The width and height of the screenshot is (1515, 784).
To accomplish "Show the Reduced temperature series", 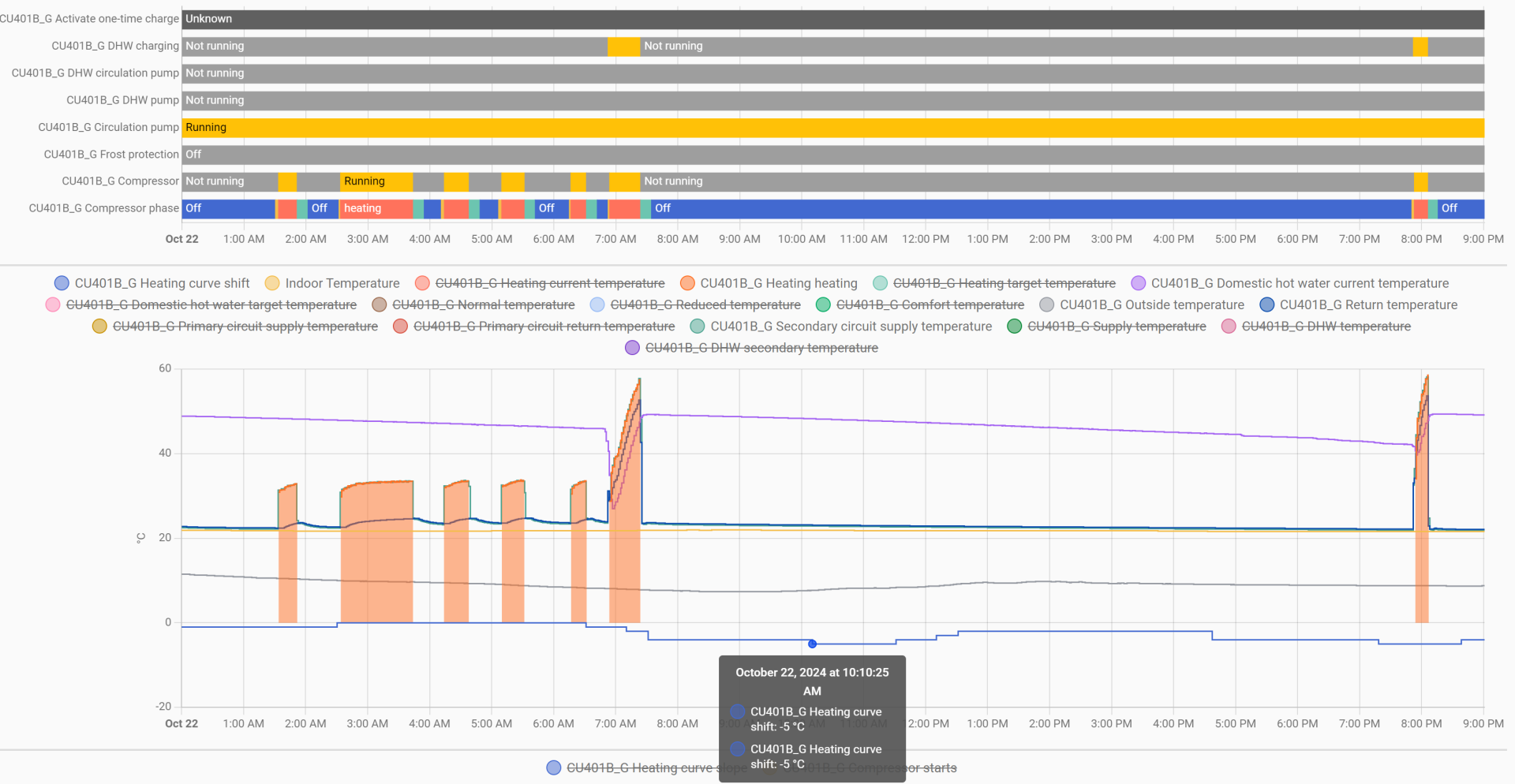I will click(705, 304).
